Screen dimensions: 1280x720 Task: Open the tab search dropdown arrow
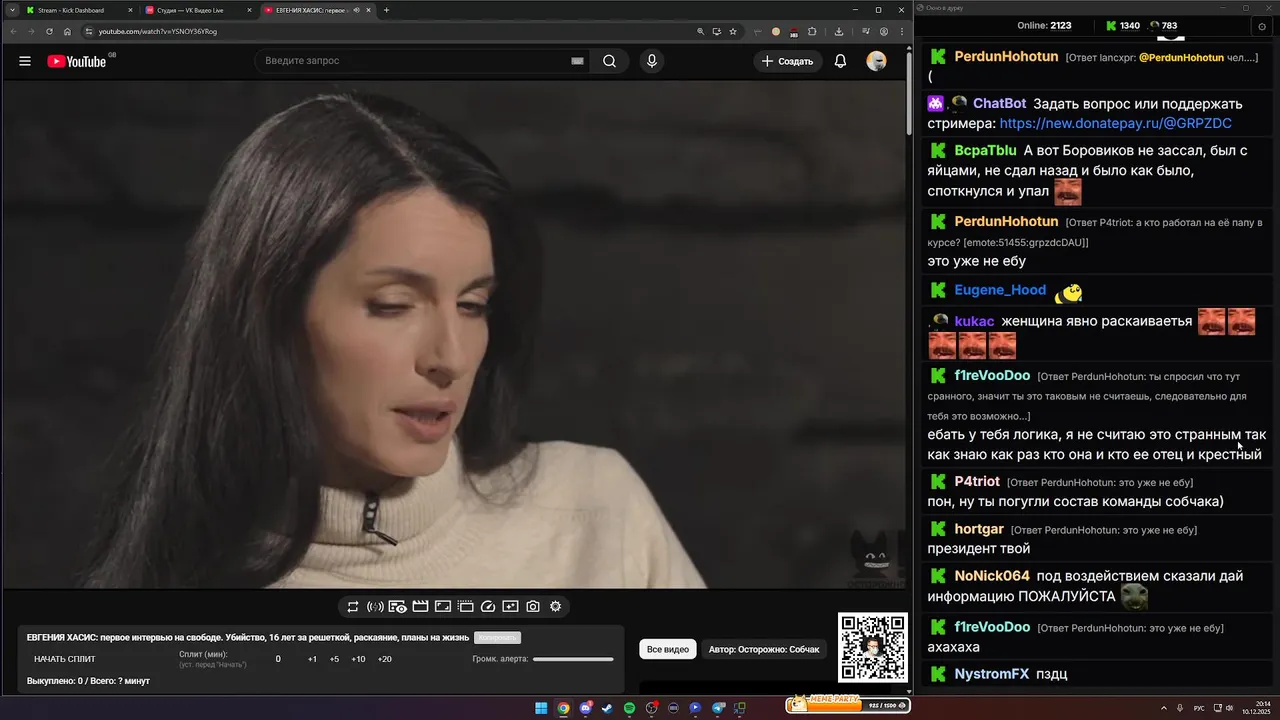(11, 10)
